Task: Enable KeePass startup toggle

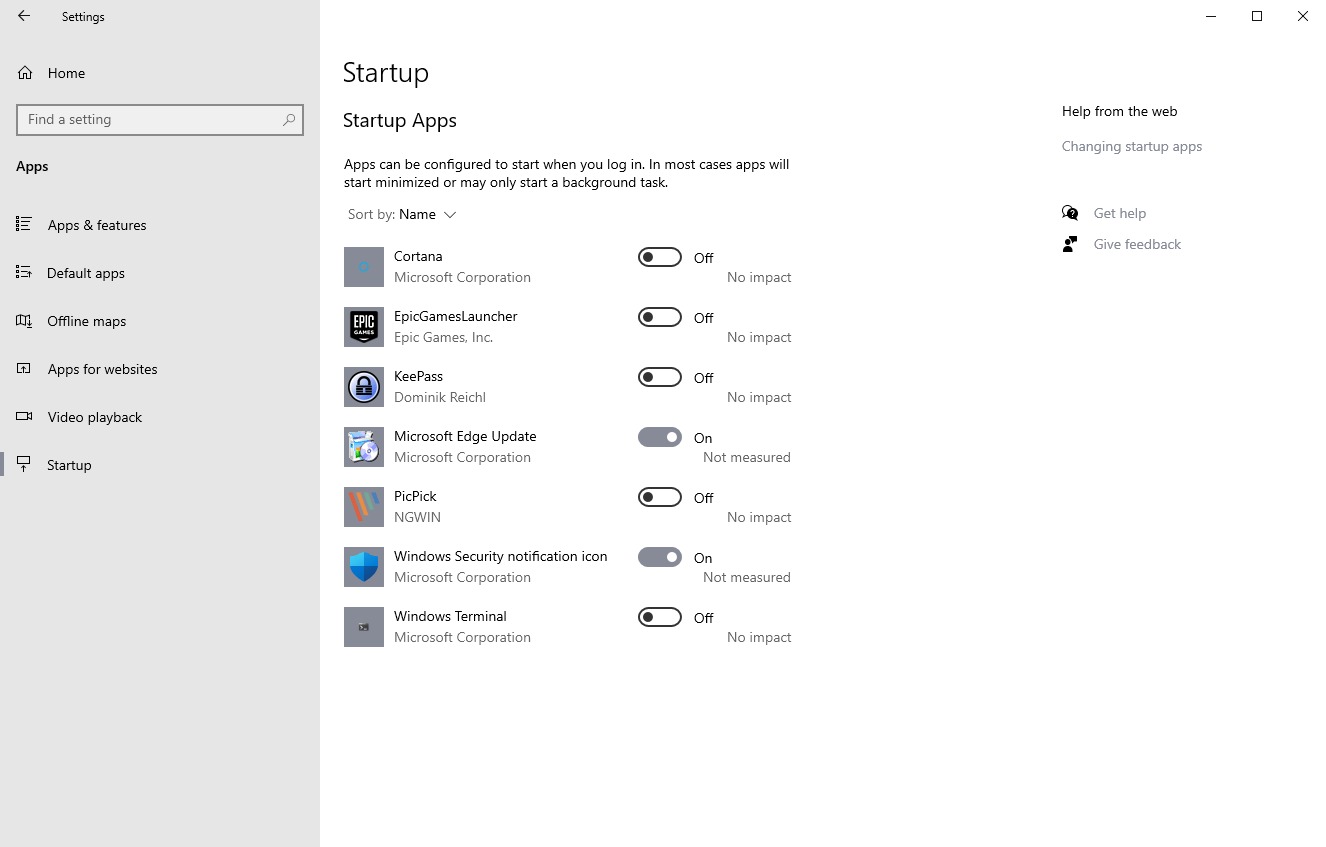Action: (x=659, y=377)
